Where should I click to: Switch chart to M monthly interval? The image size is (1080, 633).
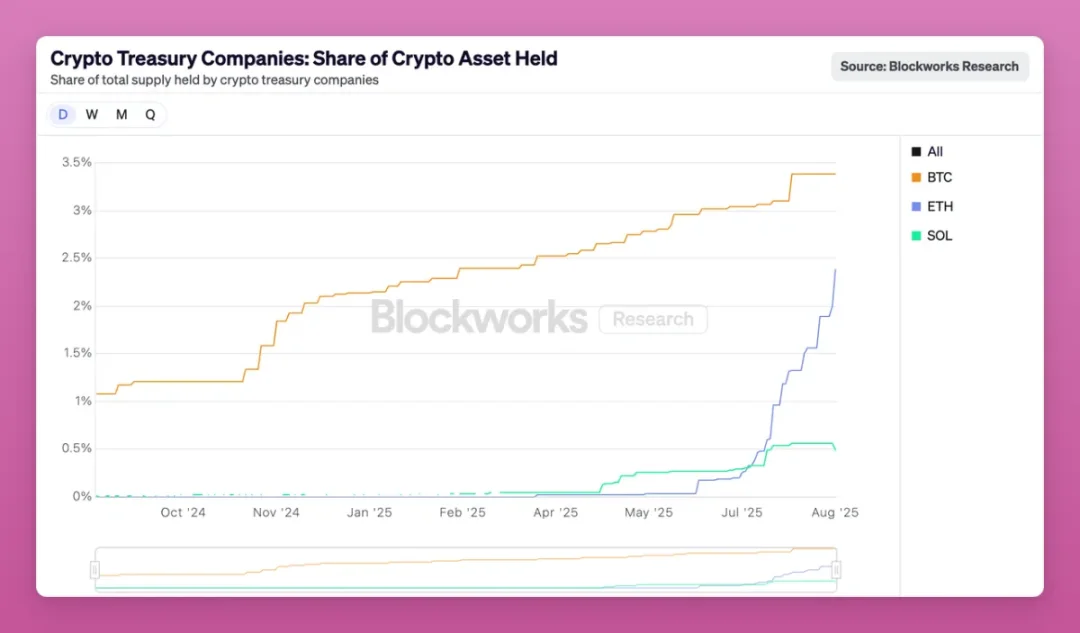121,114
